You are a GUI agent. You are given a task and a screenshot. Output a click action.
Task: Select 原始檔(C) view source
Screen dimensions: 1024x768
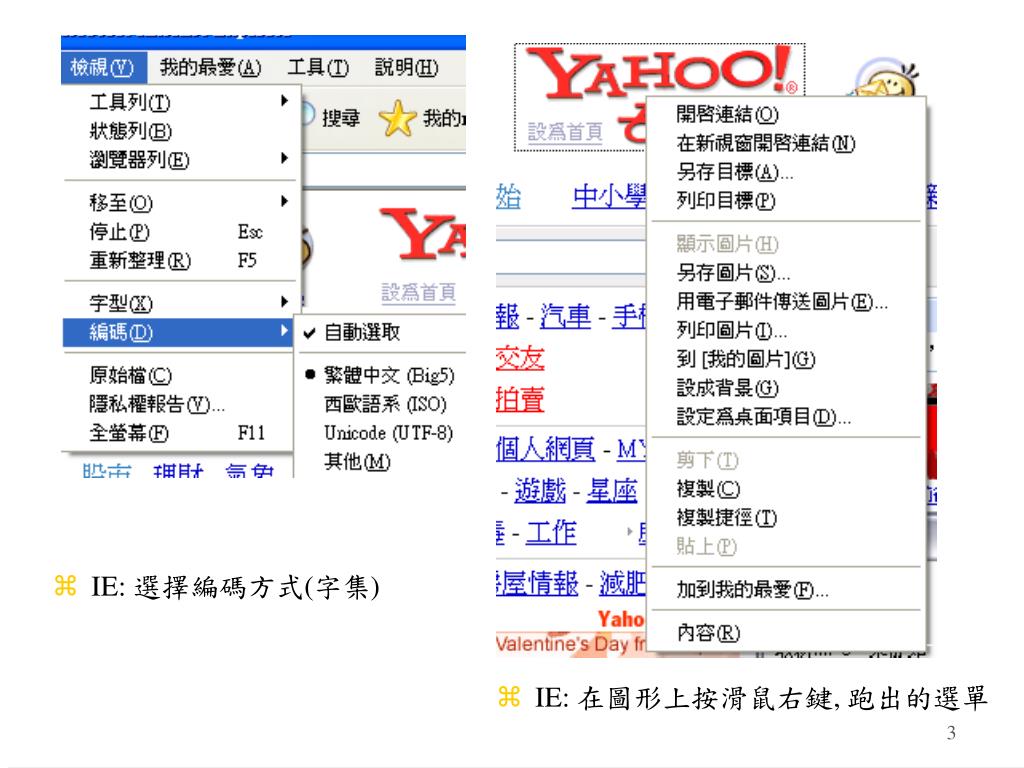tap(178, 375)
